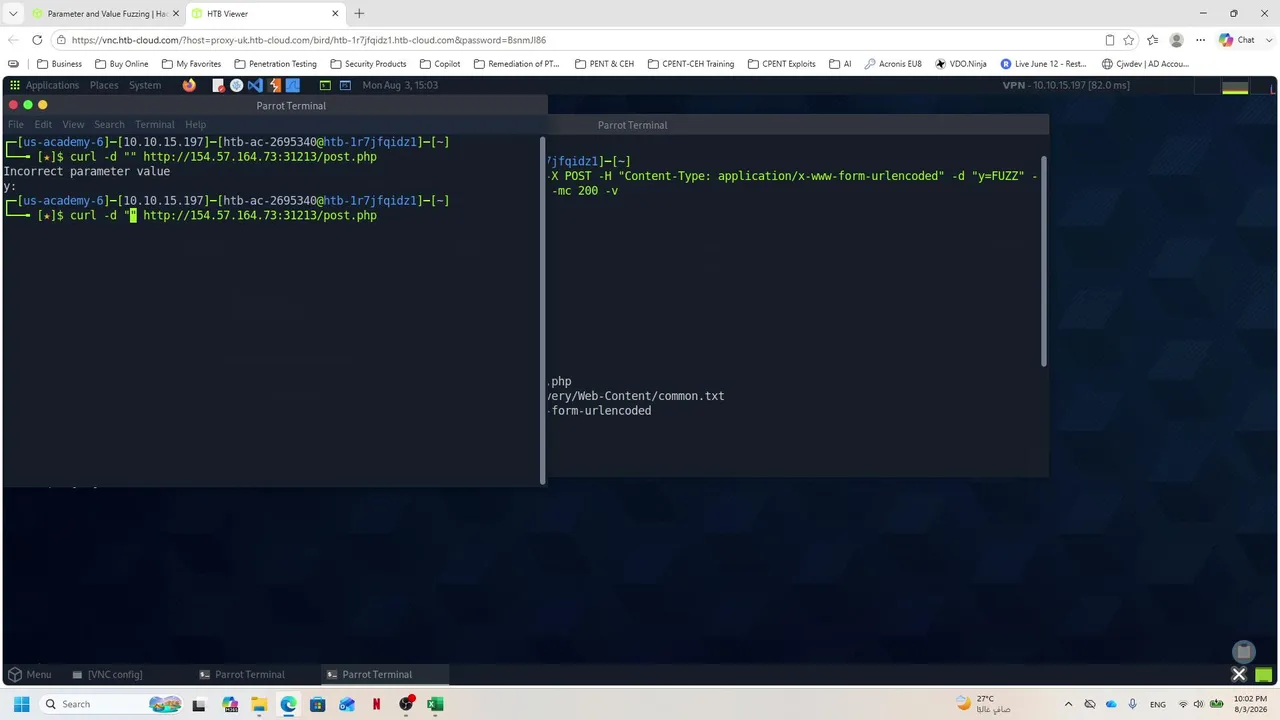Click the front terminal vertical scrollbar

[x=543, y=310]
